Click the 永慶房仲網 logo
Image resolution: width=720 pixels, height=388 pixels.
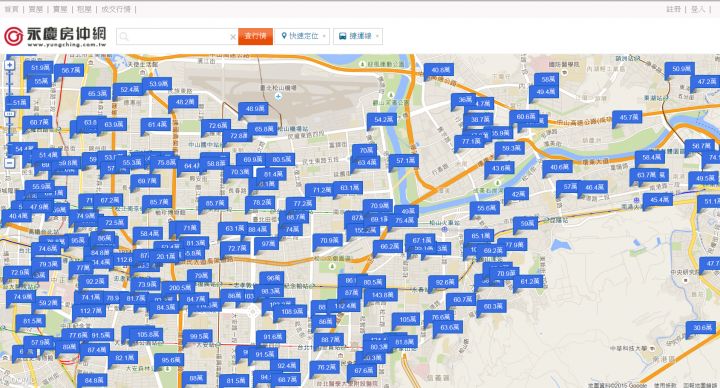point(55,36)
